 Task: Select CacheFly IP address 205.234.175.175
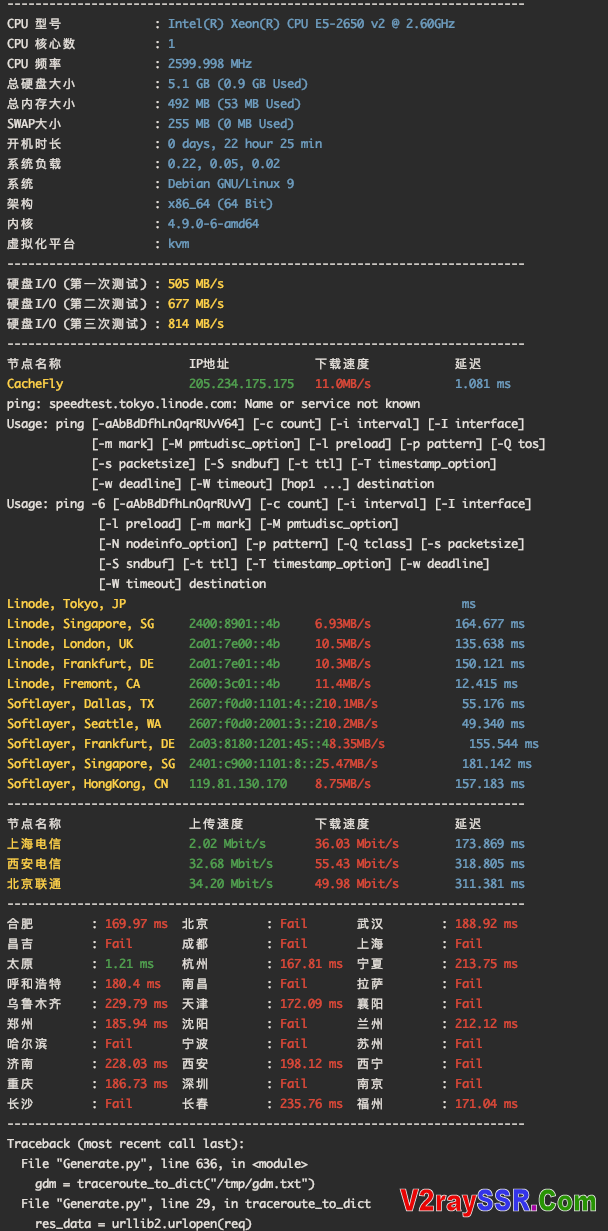point(241,383)
